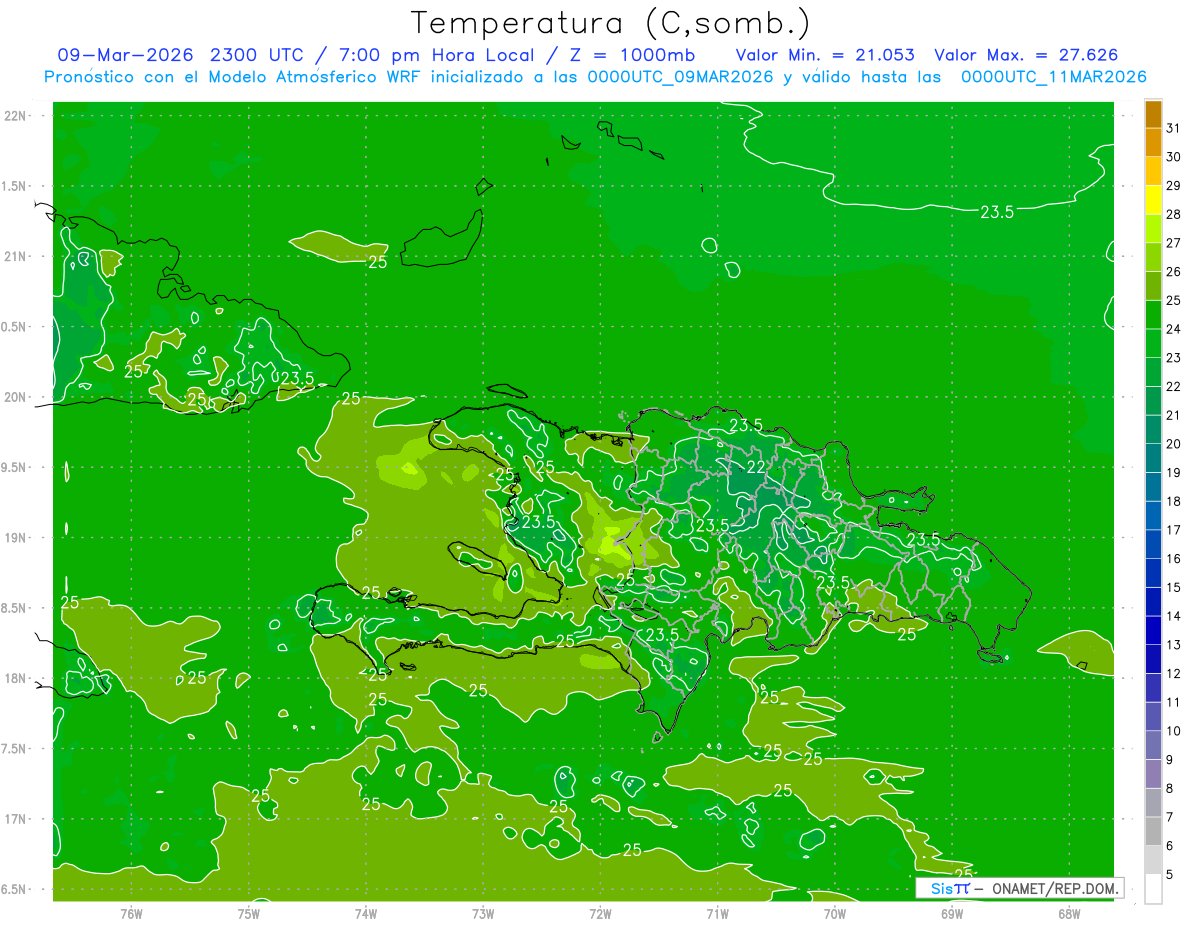This screenshot has height=927, width=1200.
Task: Click the "18N" latitude axis label
Action: 16,678
